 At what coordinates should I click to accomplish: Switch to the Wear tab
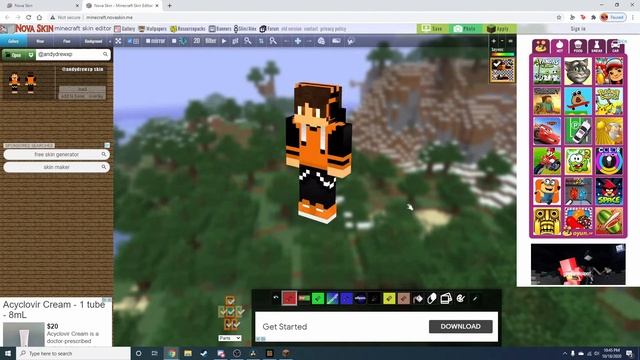coord(40,41)
